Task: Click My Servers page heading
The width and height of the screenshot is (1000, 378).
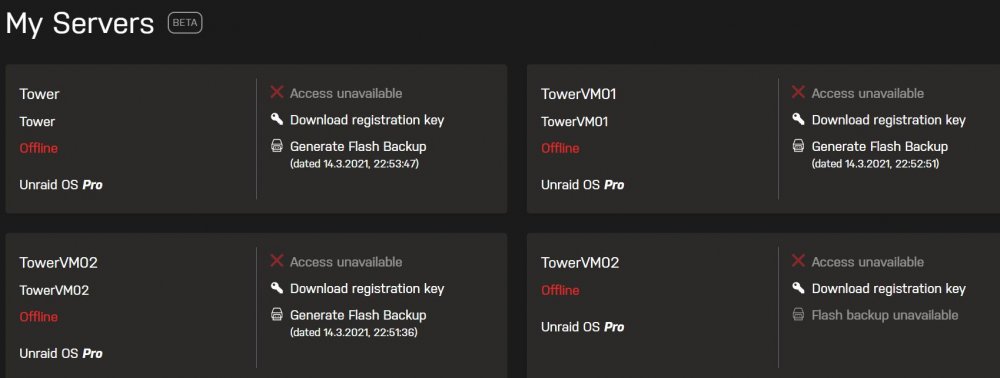Action: coord(80,24)
